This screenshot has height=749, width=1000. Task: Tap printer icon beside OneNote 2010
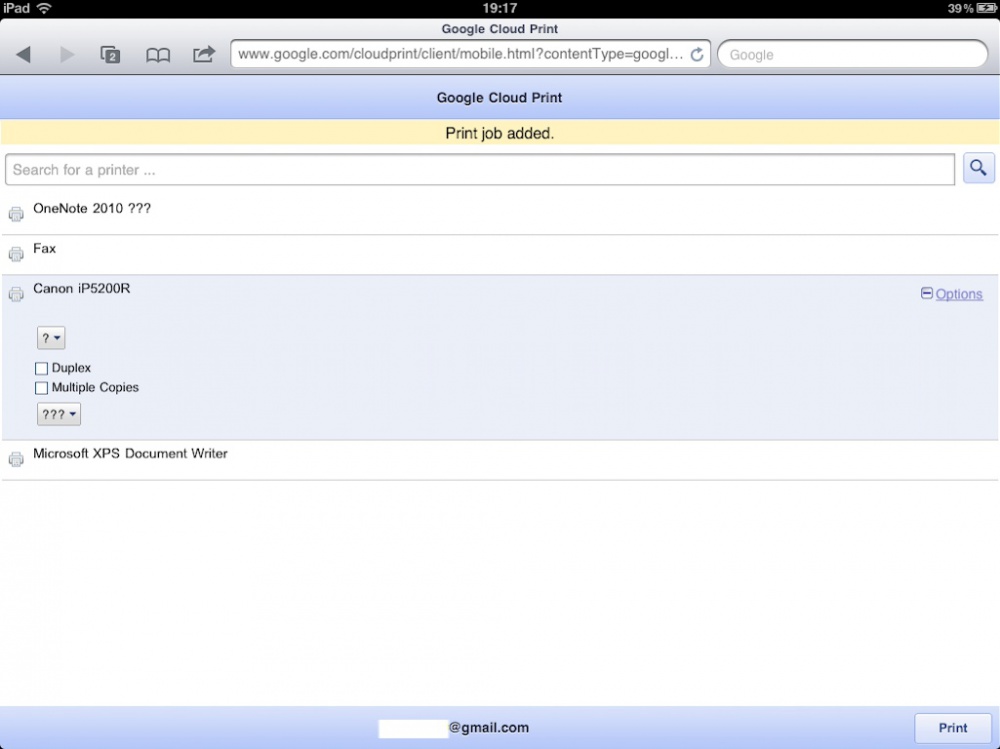[16, 214]
